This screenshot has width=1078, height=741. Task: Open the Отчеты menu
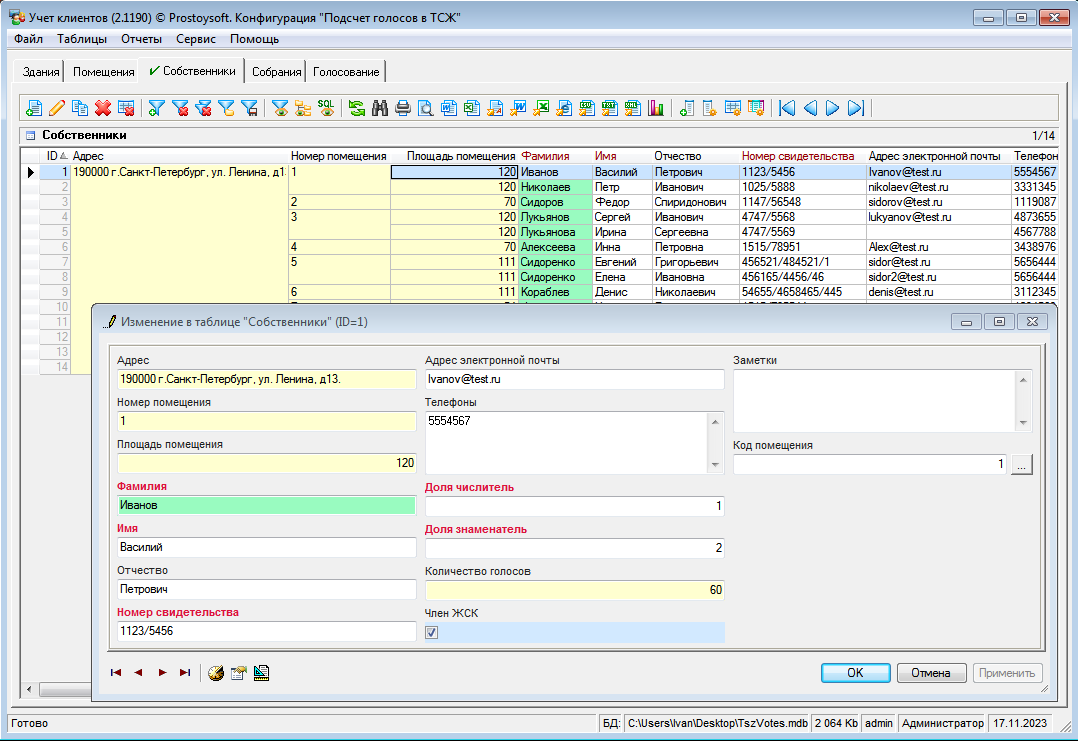pos(141,39)
